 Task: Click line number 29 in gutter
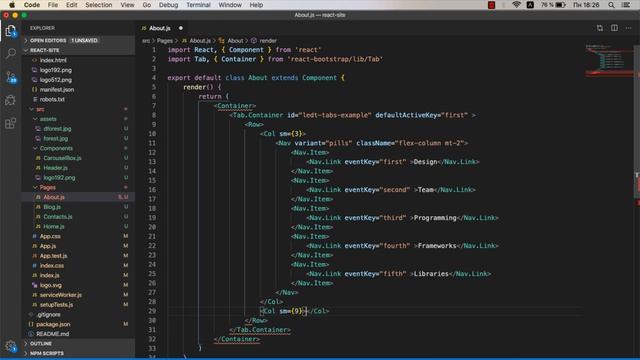pyautogui.click(x=152, y=311)
